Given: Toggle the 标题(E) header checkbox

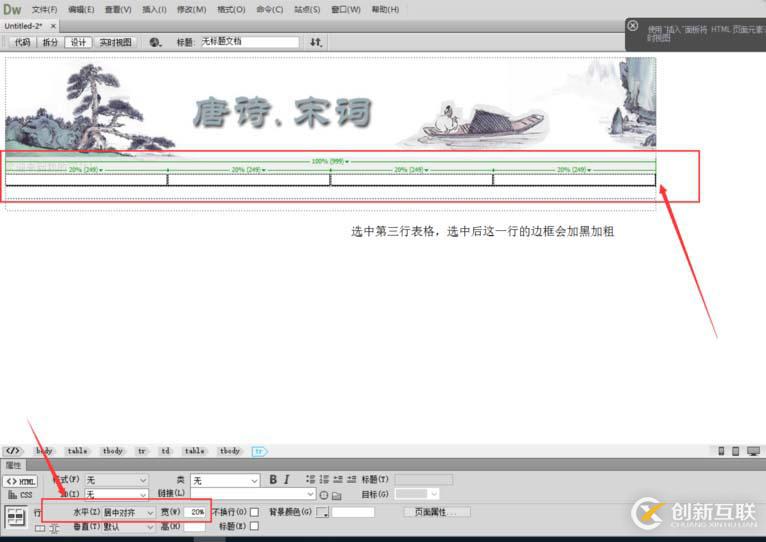Looking at the screenshot, I should [254, 526].
